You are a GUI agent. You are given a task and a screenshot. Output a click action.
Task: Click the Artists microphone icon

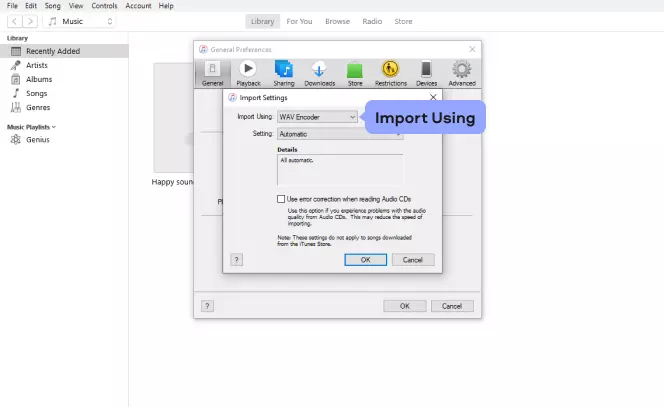[x=16, y=65]
